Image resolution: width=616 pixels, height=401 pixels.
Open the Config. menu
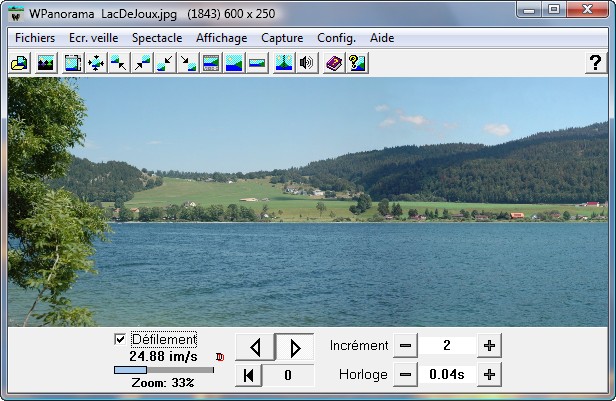(336, 38)
